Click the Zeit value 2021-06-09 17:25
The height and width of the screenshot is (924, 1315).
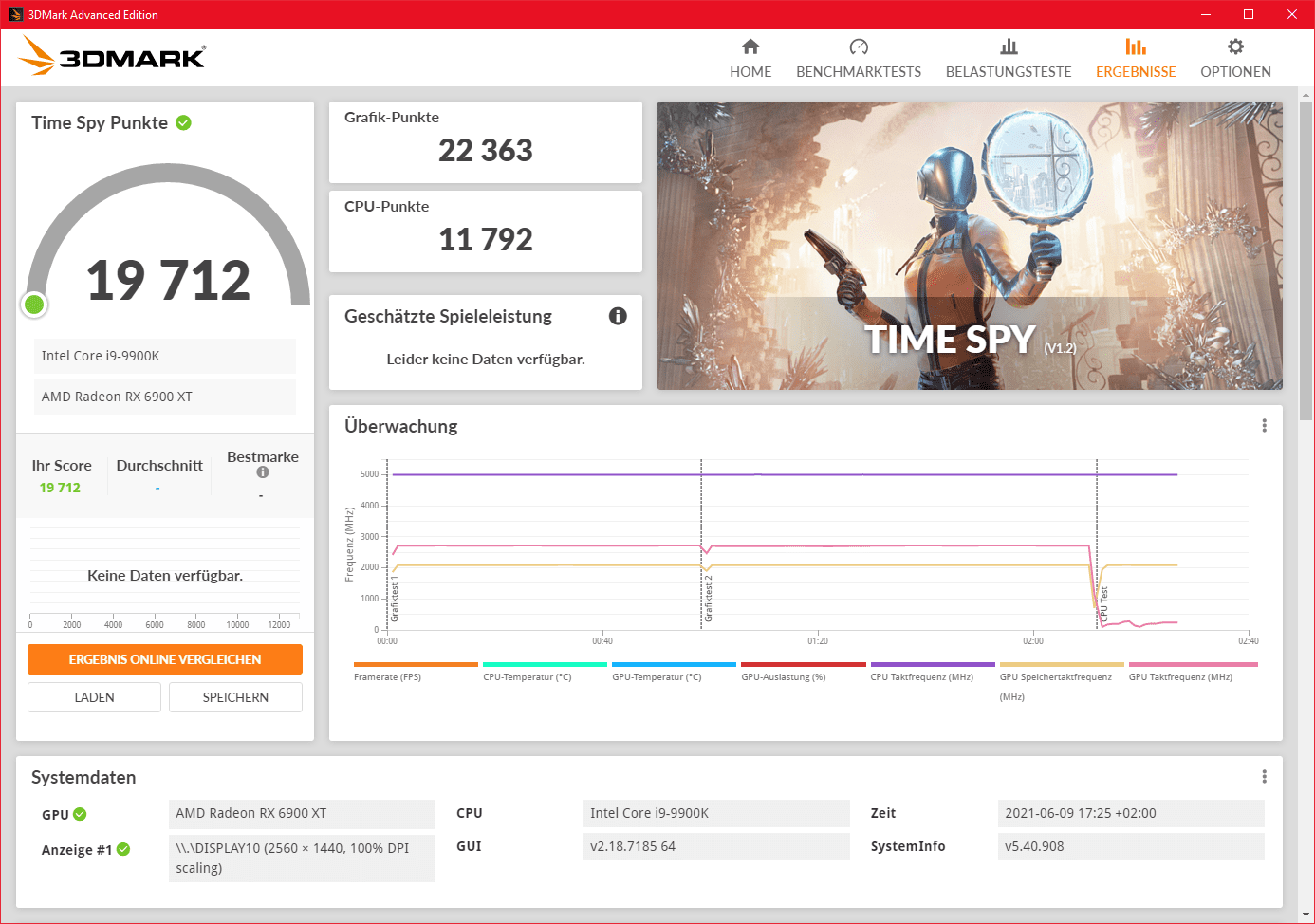1131,813
